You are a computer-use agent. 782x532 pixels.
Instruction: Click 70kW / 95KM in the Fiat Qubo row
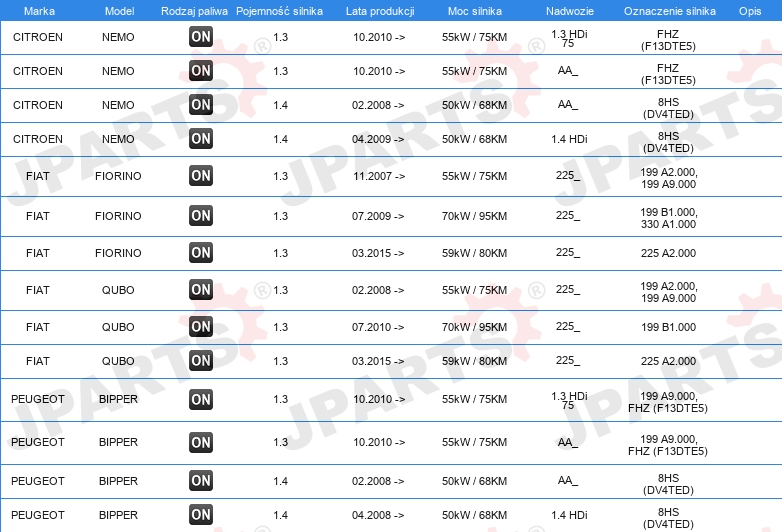click(x=474, y=327)
